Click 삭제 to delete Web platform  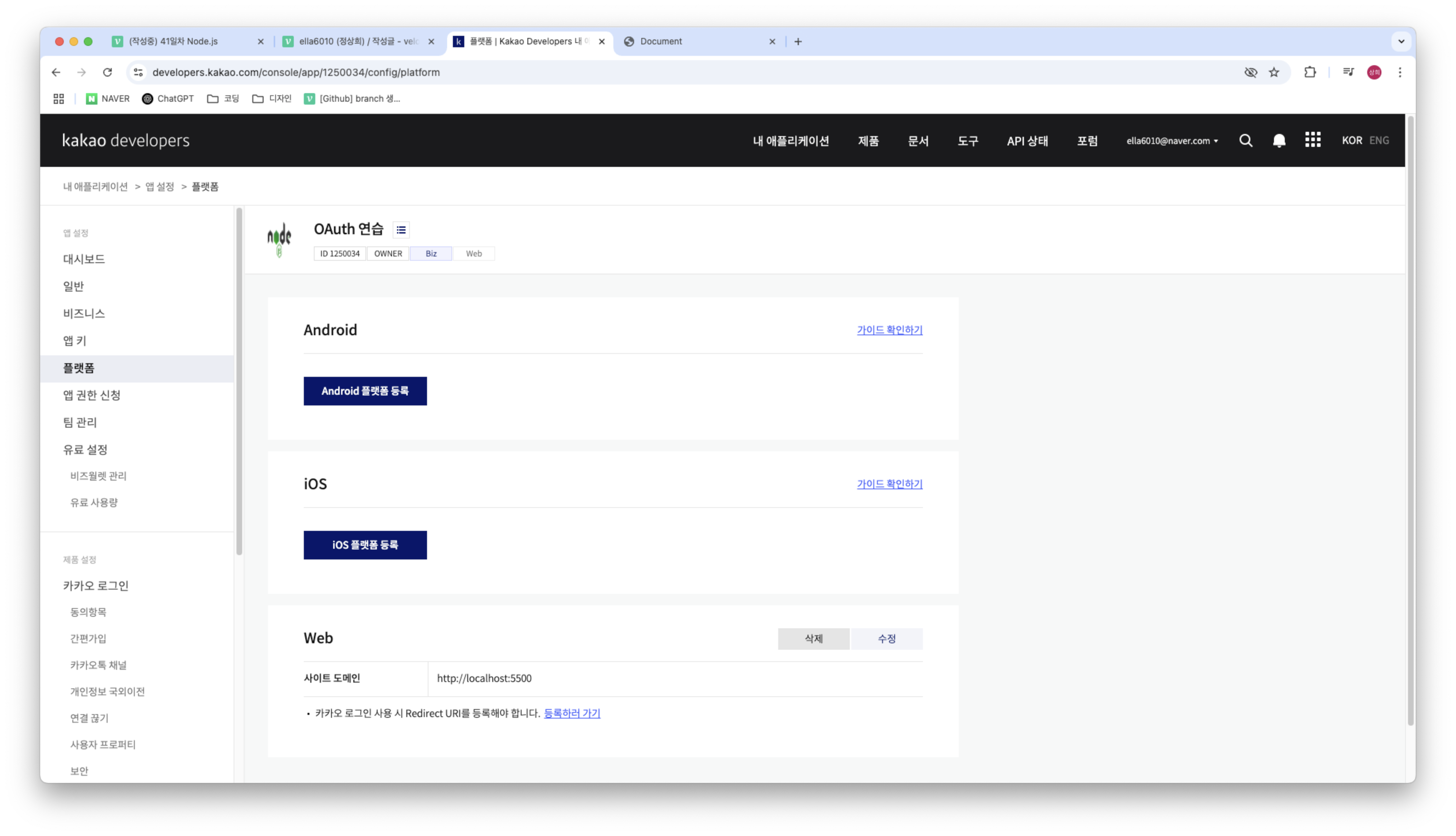814,639
